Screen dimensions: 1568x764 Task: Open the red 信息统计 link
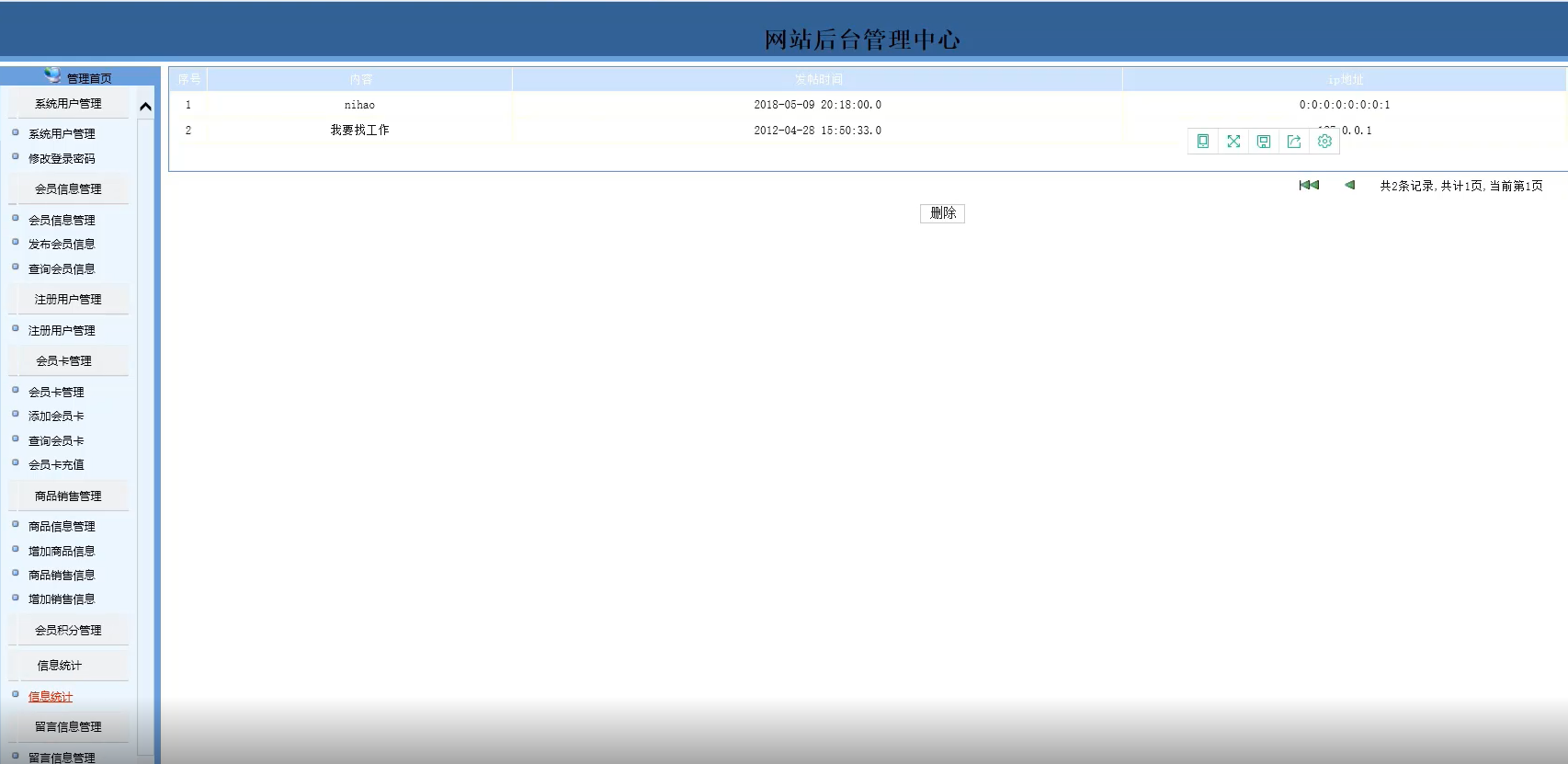pos(51,697)
